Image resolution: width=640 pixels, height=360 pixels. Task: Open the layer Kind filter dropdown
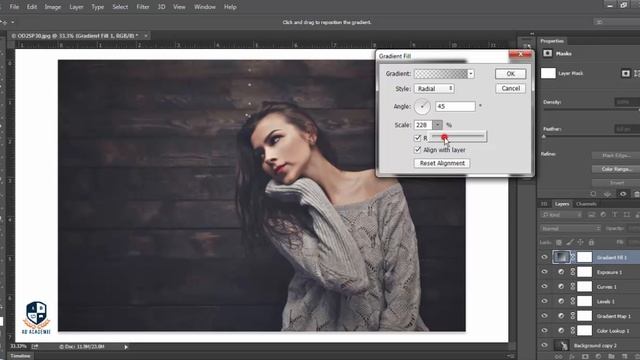click(561, 215)
